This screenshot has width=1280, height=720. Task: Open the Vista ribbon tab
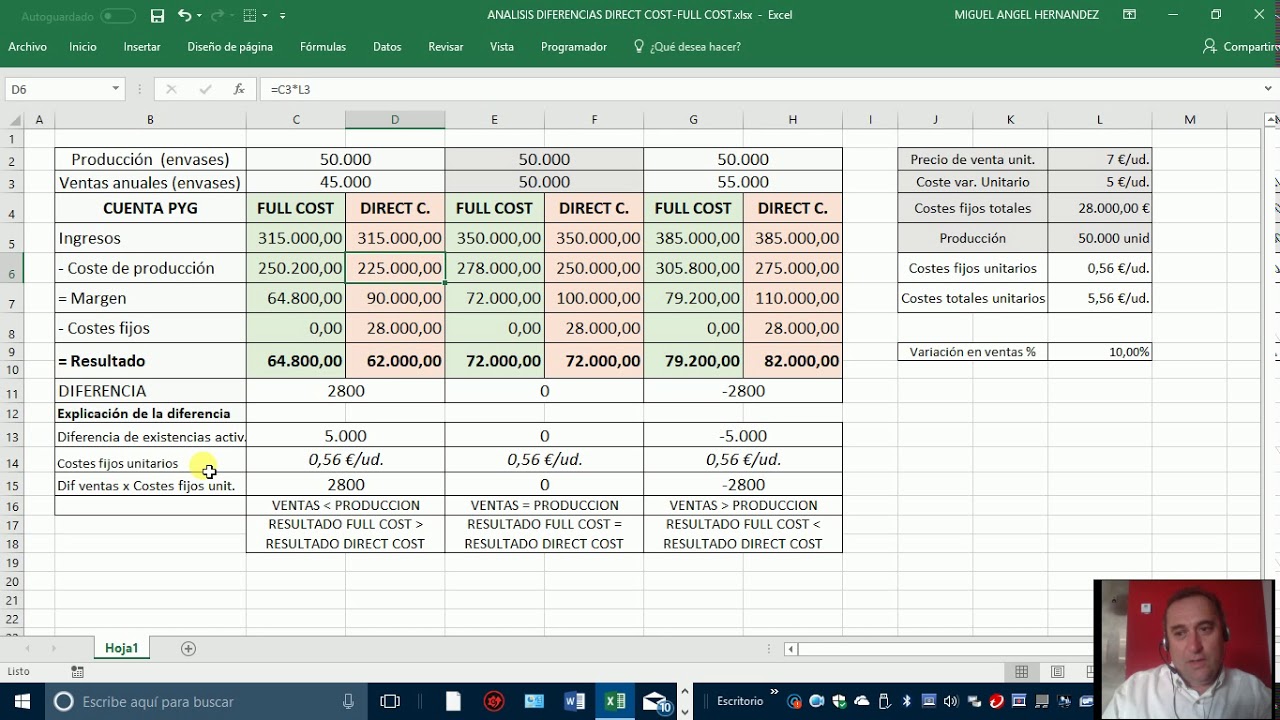pos(502,47)
